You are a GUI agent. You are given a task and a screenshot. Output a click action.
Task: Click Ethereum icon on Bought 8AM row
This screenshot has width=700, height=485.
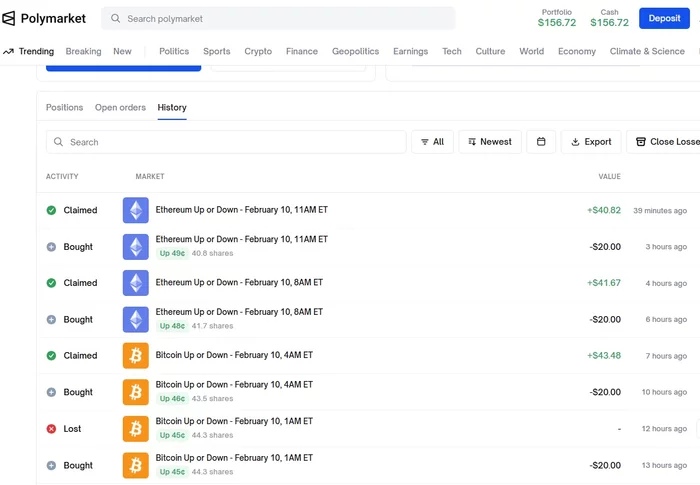point(136,320)
